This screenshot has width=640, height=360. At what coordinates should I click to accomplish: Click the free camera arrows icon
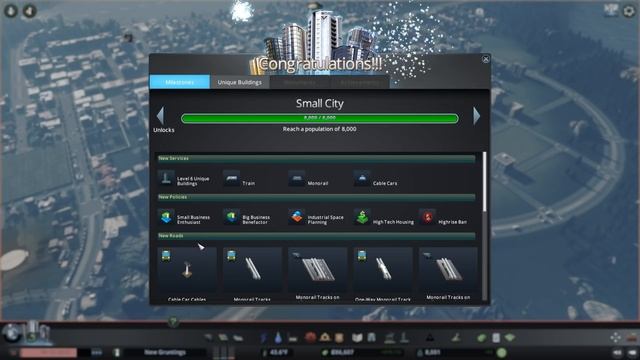pyautogui.click(x=616, y=337)
